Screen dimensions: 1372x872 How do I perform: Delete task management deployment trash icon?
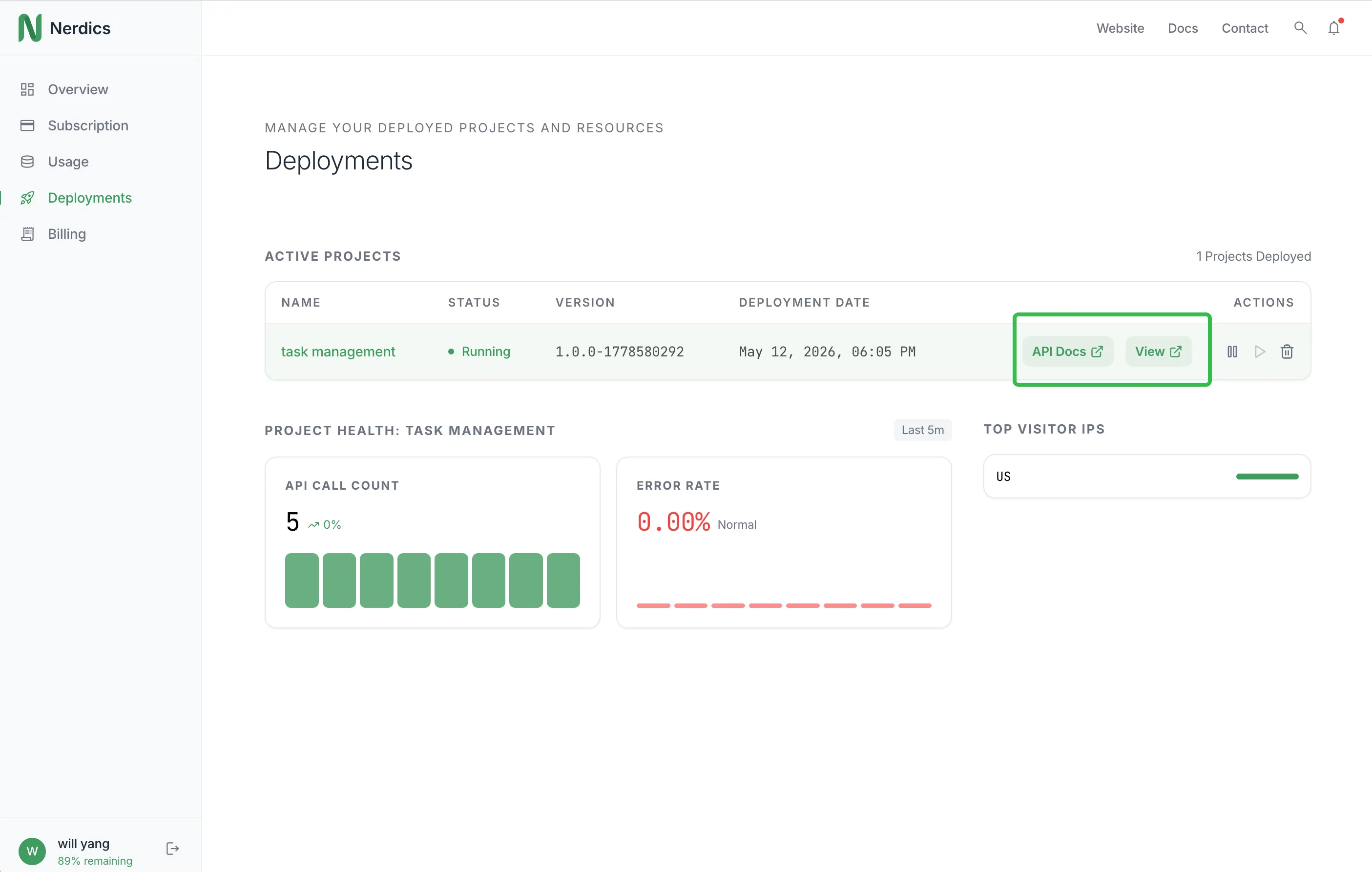tap(1287, 352)
